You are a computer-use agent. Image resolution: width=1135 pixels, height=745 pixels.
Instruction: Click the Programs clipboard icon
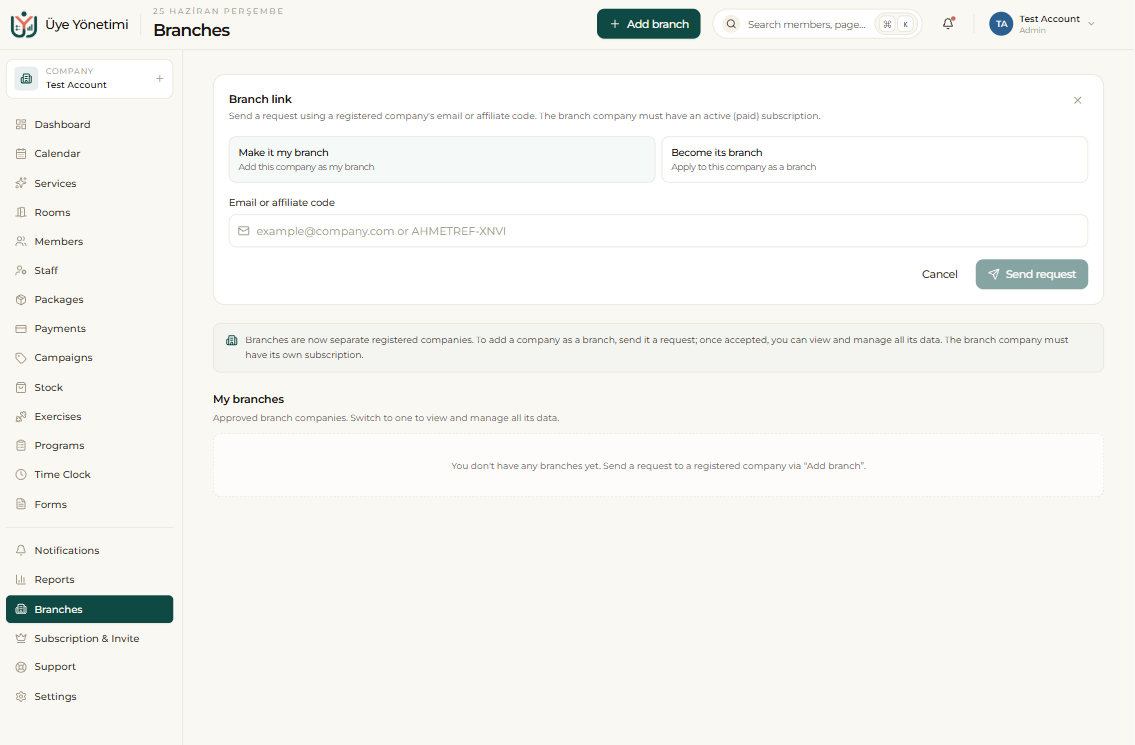(21, 445)
